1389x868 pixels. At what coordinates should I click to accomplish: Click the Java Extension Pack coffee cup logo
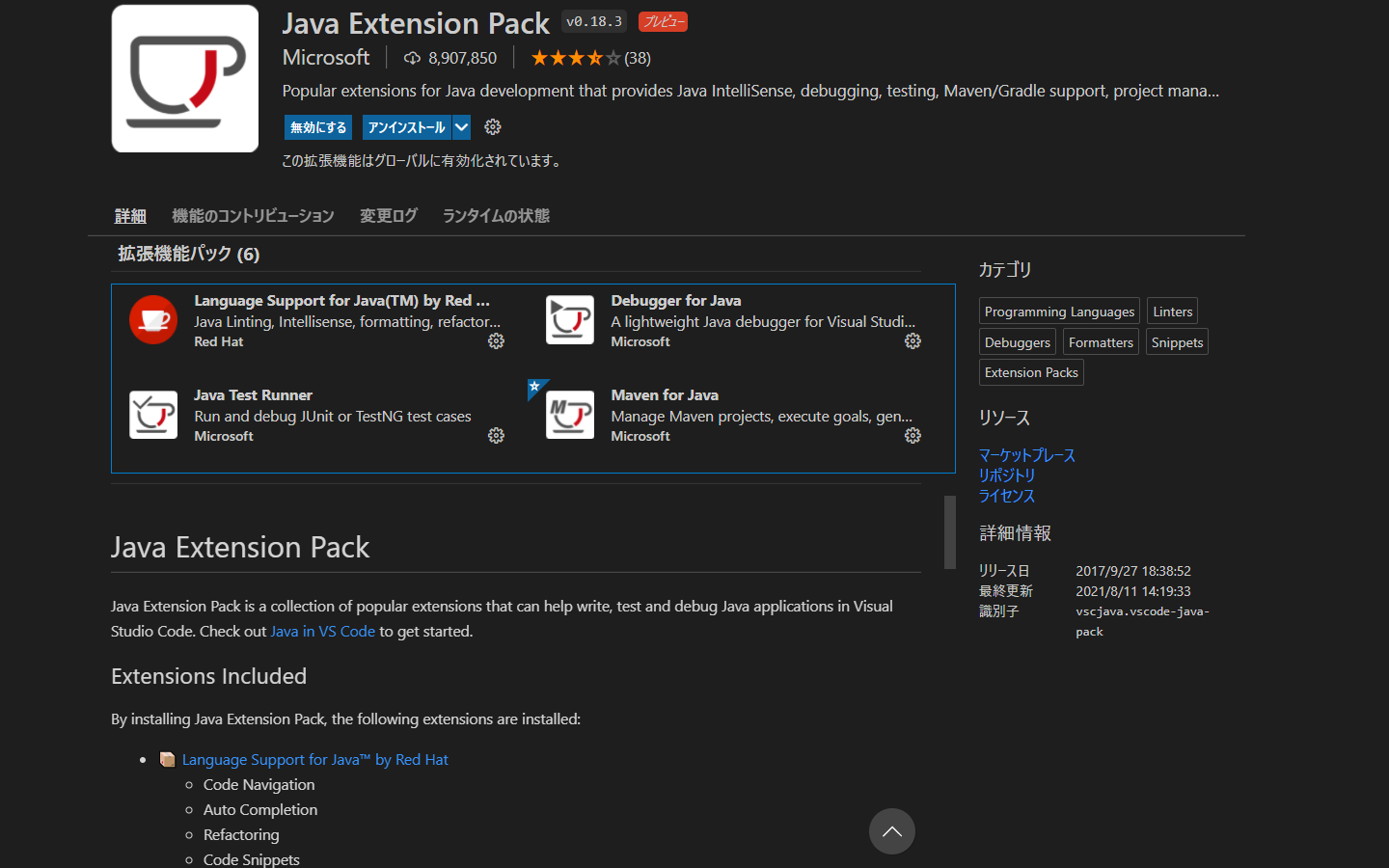pyautogui.click(x=185, y=79)
